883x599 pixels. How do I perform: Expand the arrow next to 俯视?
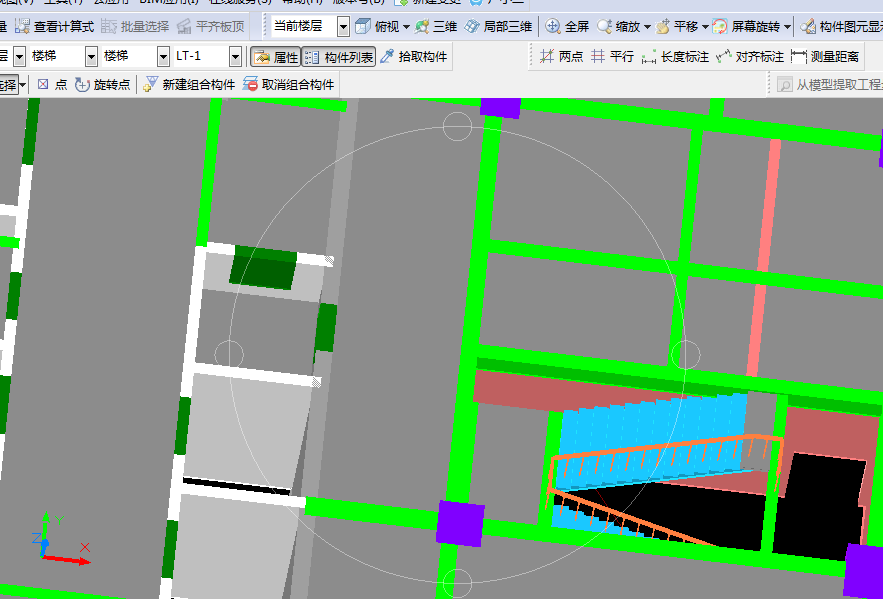click(406, 27)
